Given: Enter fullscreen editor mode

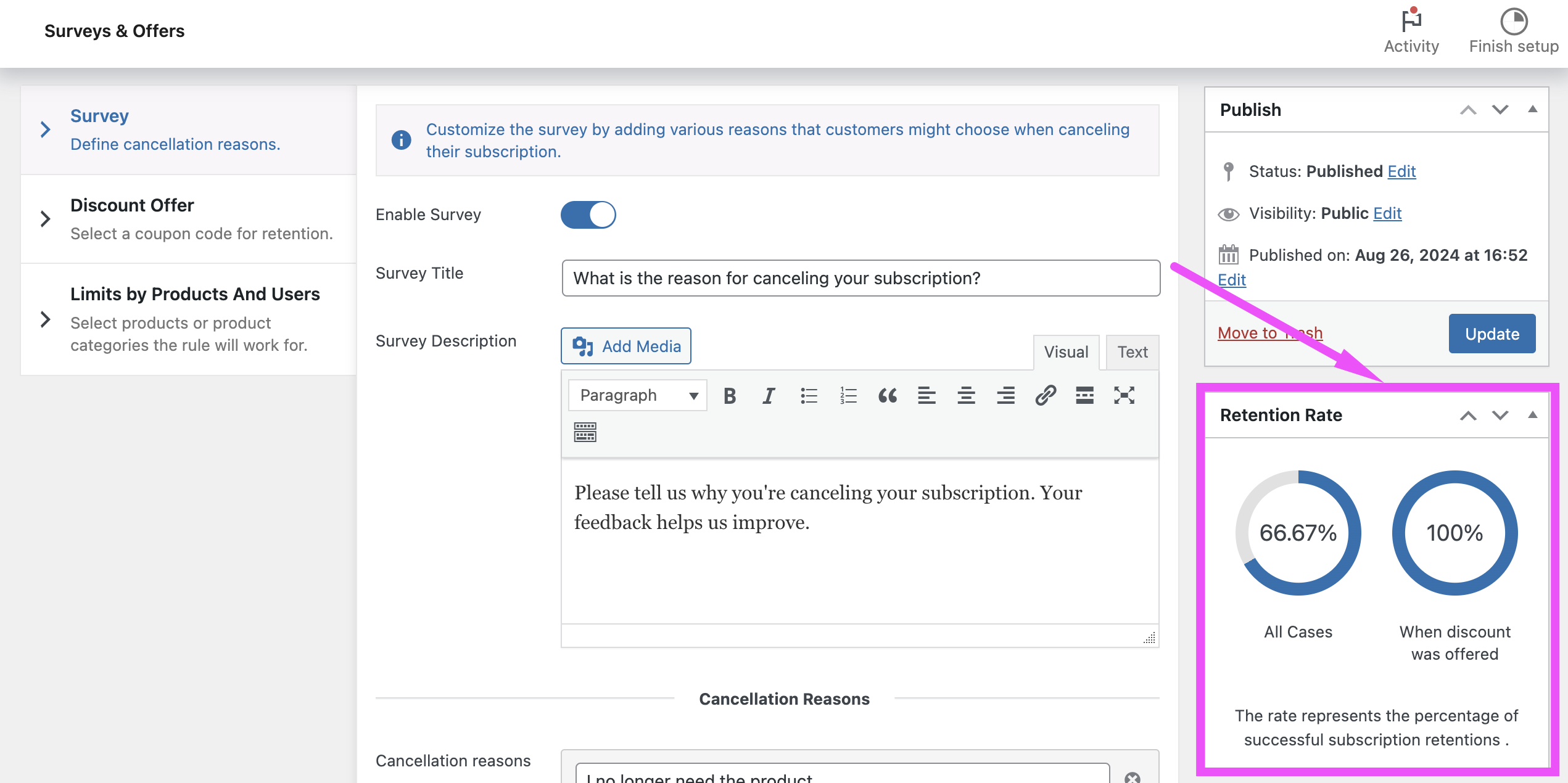Looking at the screenshot, I should (x=1124, y=396).
